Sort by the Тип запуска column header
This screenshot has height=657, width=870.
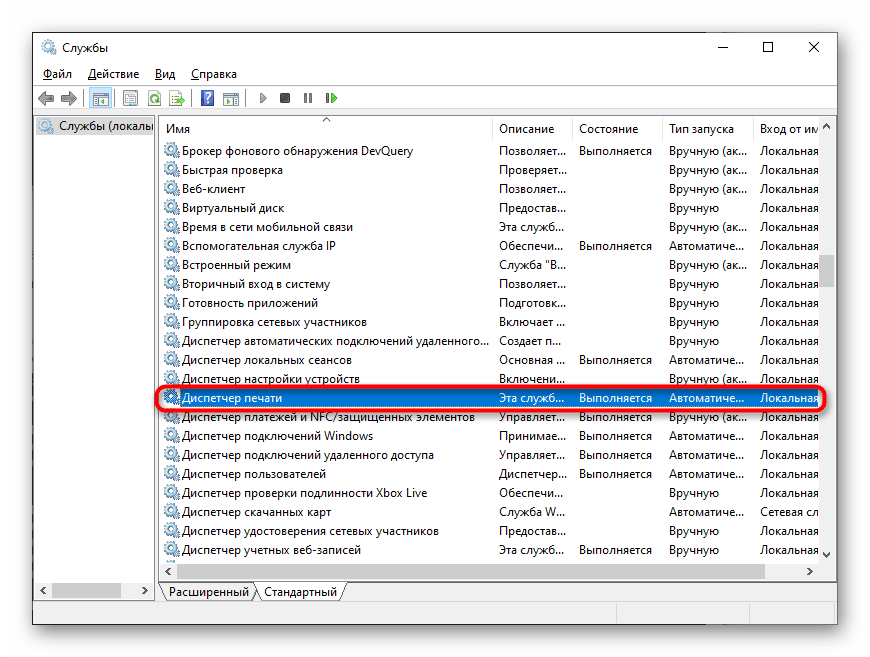[706, 129]
